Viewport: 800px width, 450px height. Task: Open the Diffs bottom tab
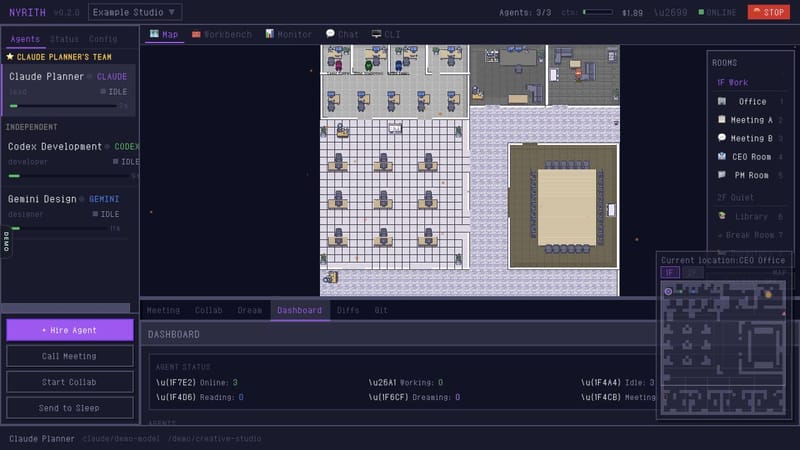348,310
